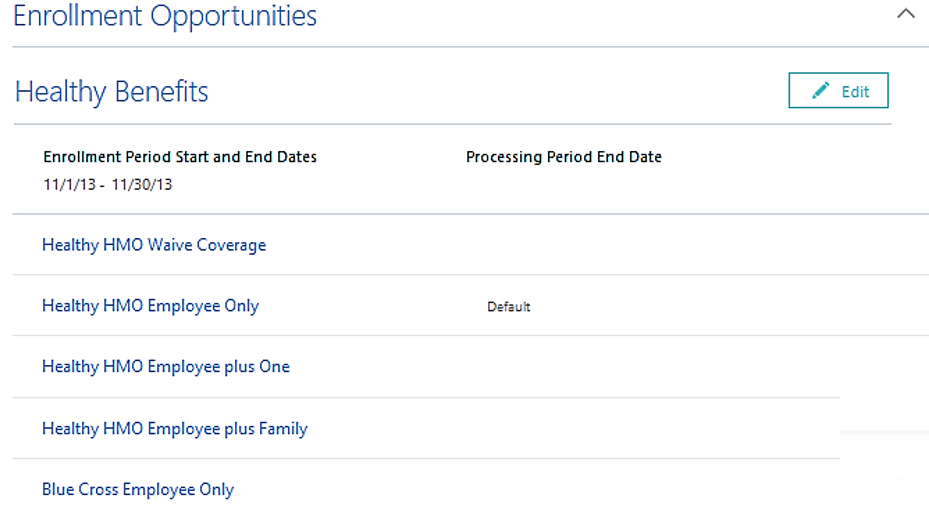This screenshot has width=929, height=513.
Task: Click the Enrollment Period Start and End Dates header
Action: click(x=180, y=157)
